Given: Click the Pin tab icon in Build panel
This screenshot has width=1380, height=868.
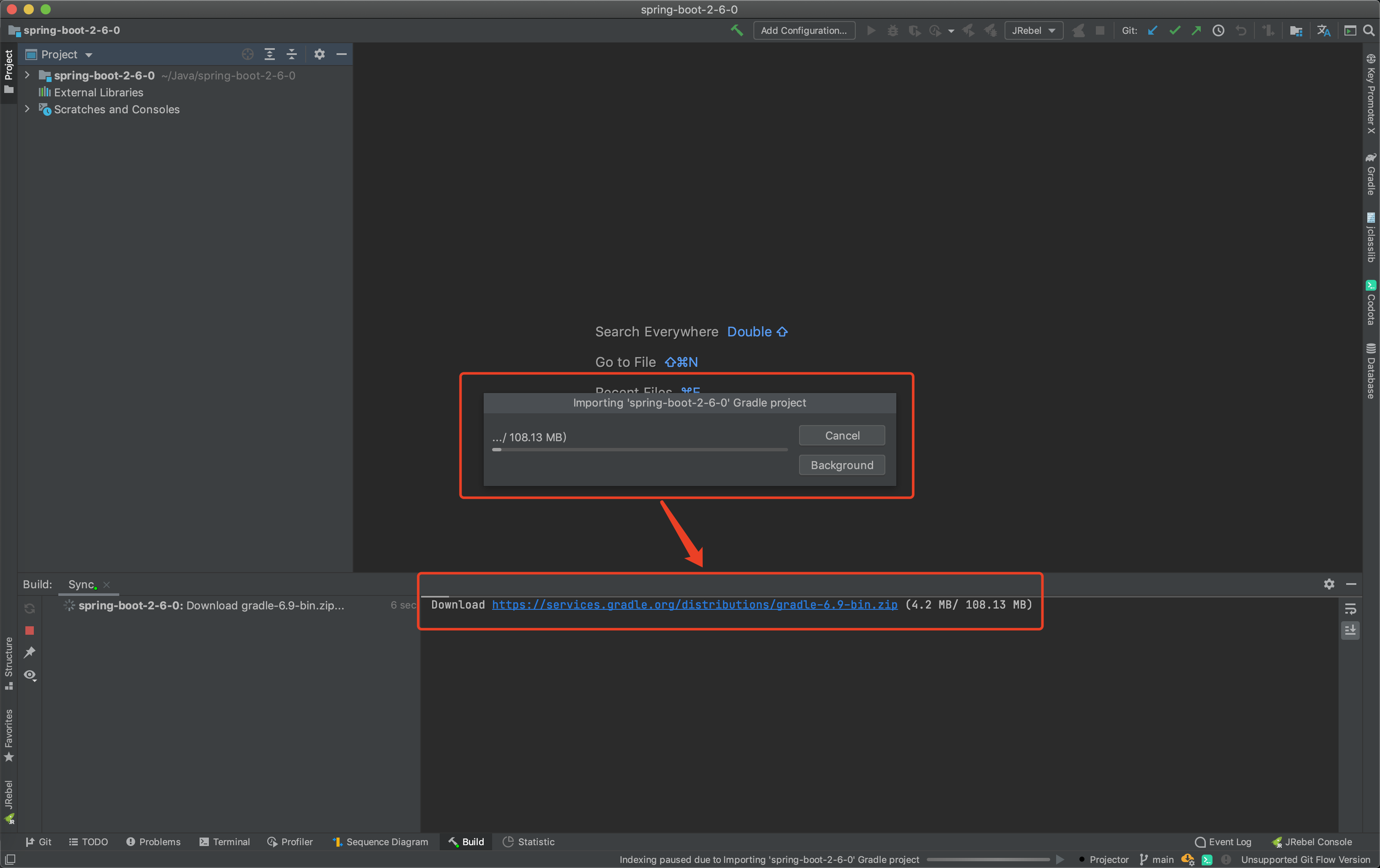Looking at the screenshot, I should [30, 652].
